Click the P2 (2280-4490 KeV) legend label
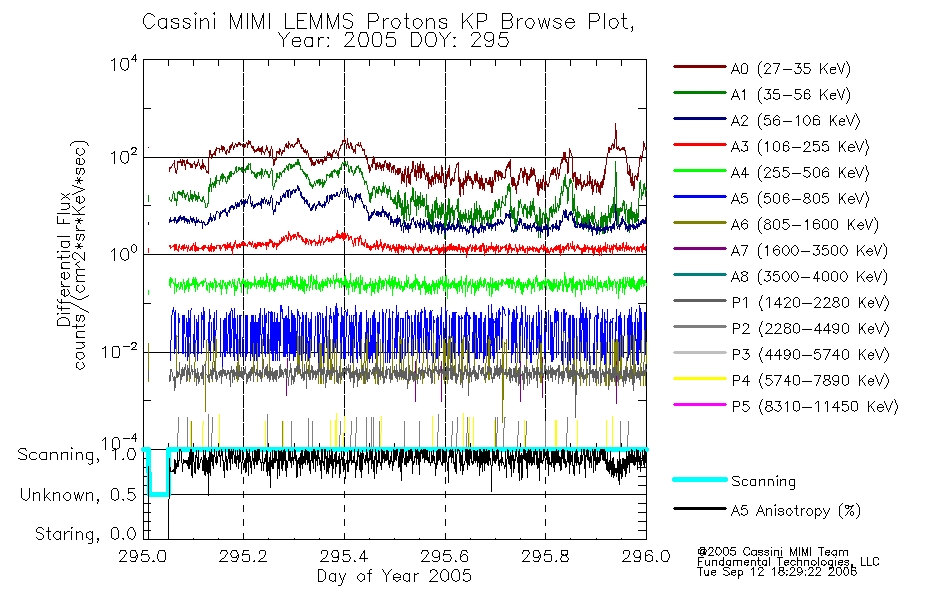This screenshot has width=950, height=600. pyautogui.click(x=810, y=328)
